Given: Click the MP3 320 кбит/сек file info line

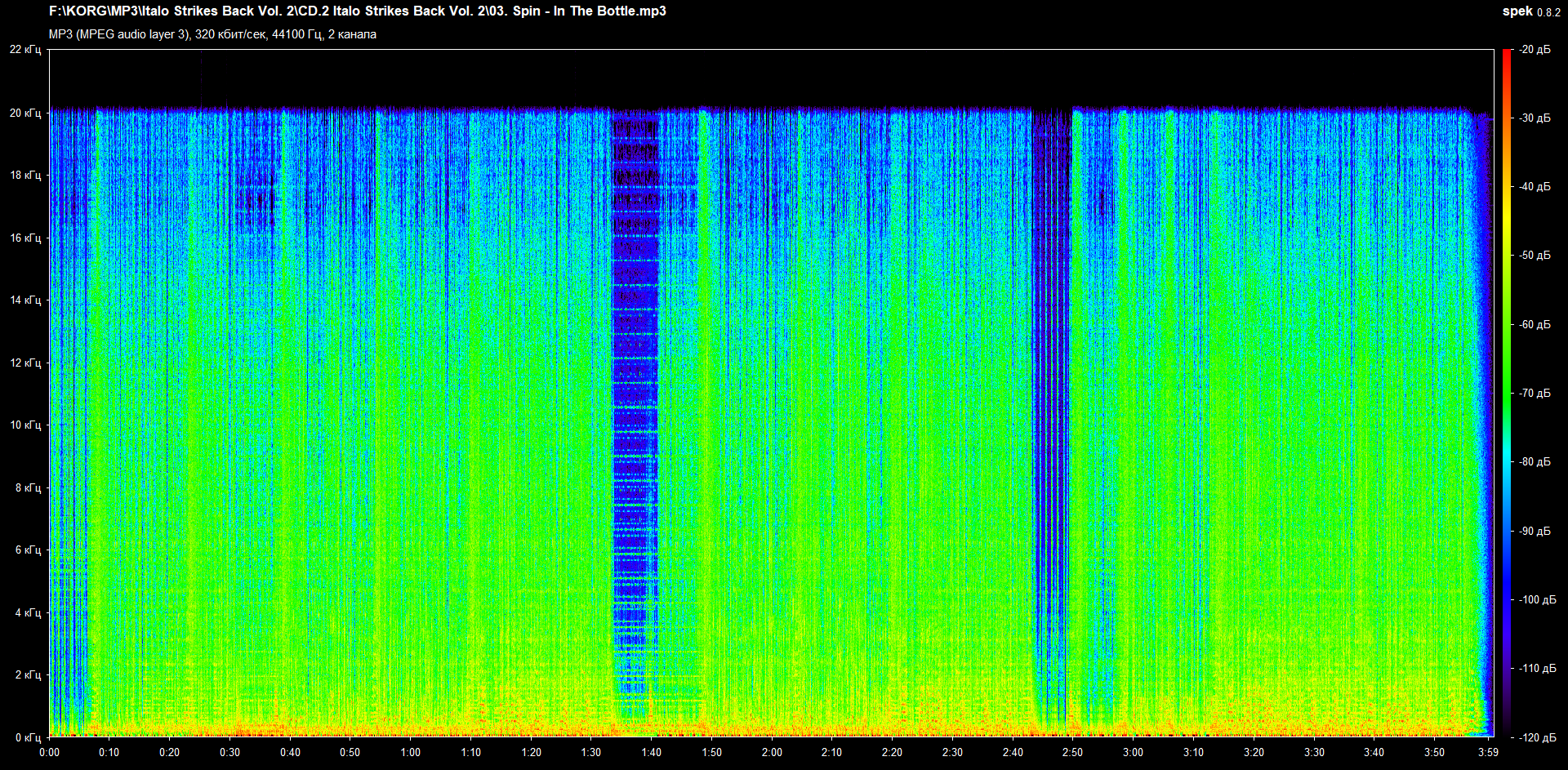Looking at the screenshot, I should 212,34.
